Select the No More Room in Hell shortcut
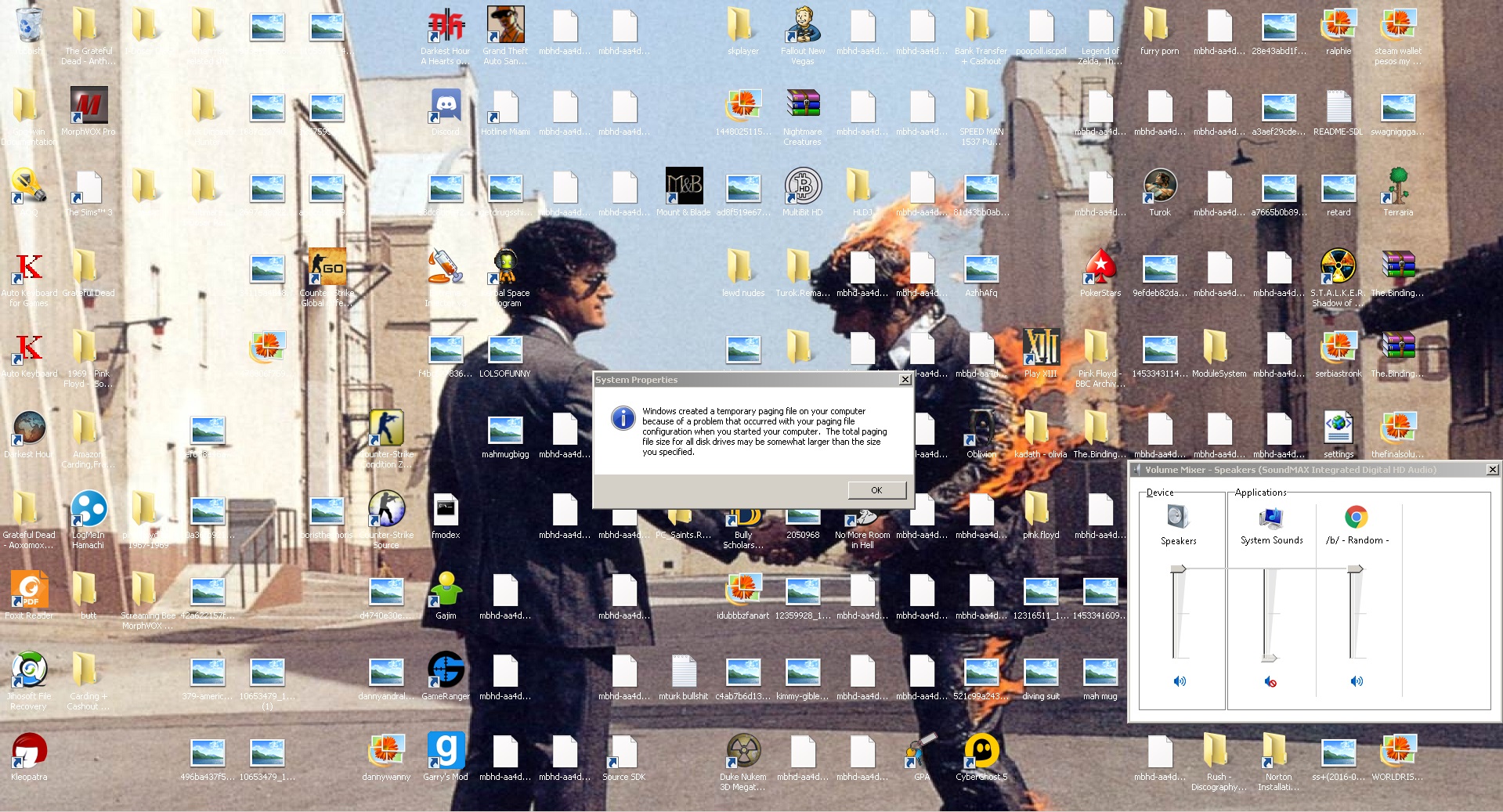This screenshot has height=812, width=1503. 862,515
